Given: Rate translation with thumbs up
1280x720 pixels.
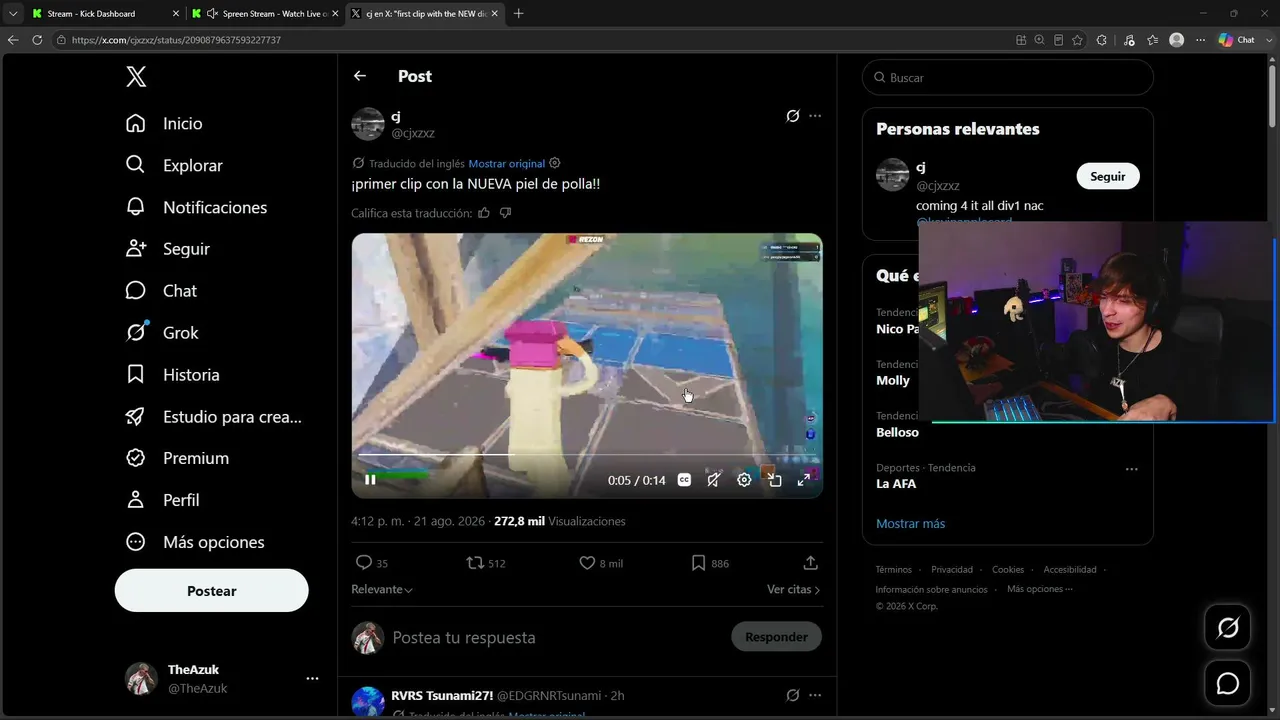Looking at the screenshot, I should click(x=484, y=213).
